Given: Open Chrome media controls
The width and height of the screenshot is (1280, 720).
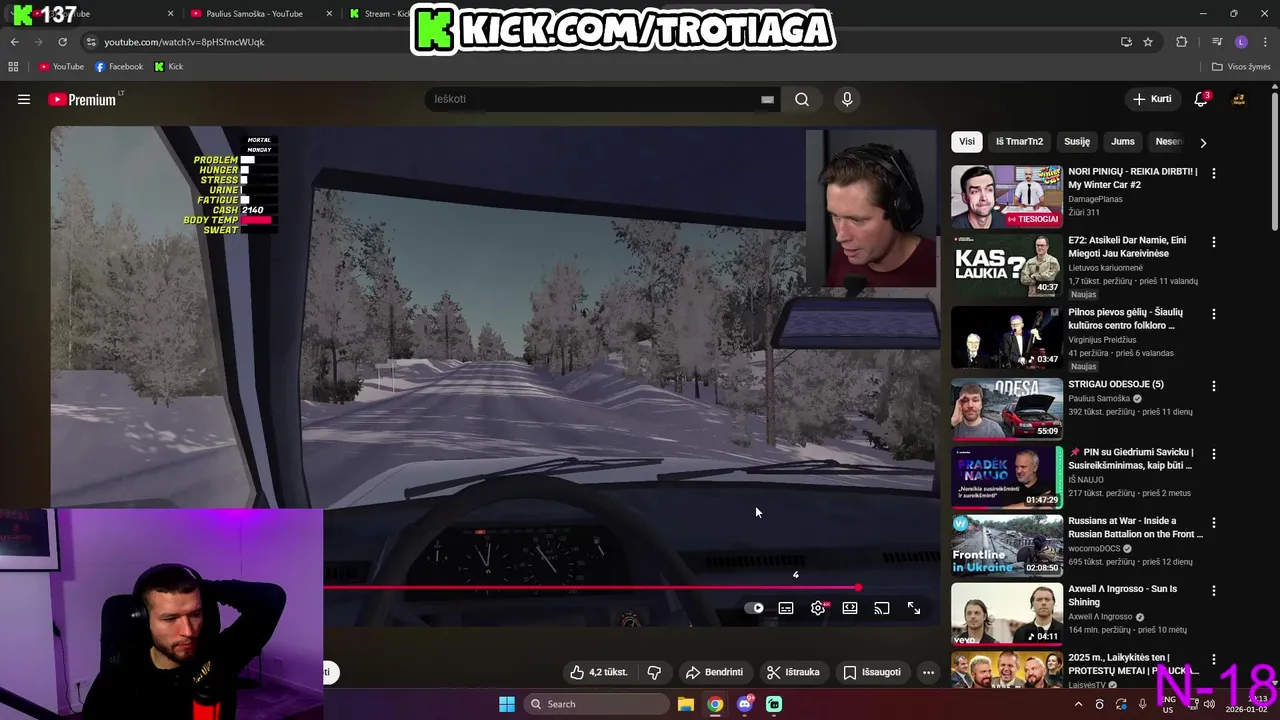Looking at the screenshot, I should (1217, 42).
